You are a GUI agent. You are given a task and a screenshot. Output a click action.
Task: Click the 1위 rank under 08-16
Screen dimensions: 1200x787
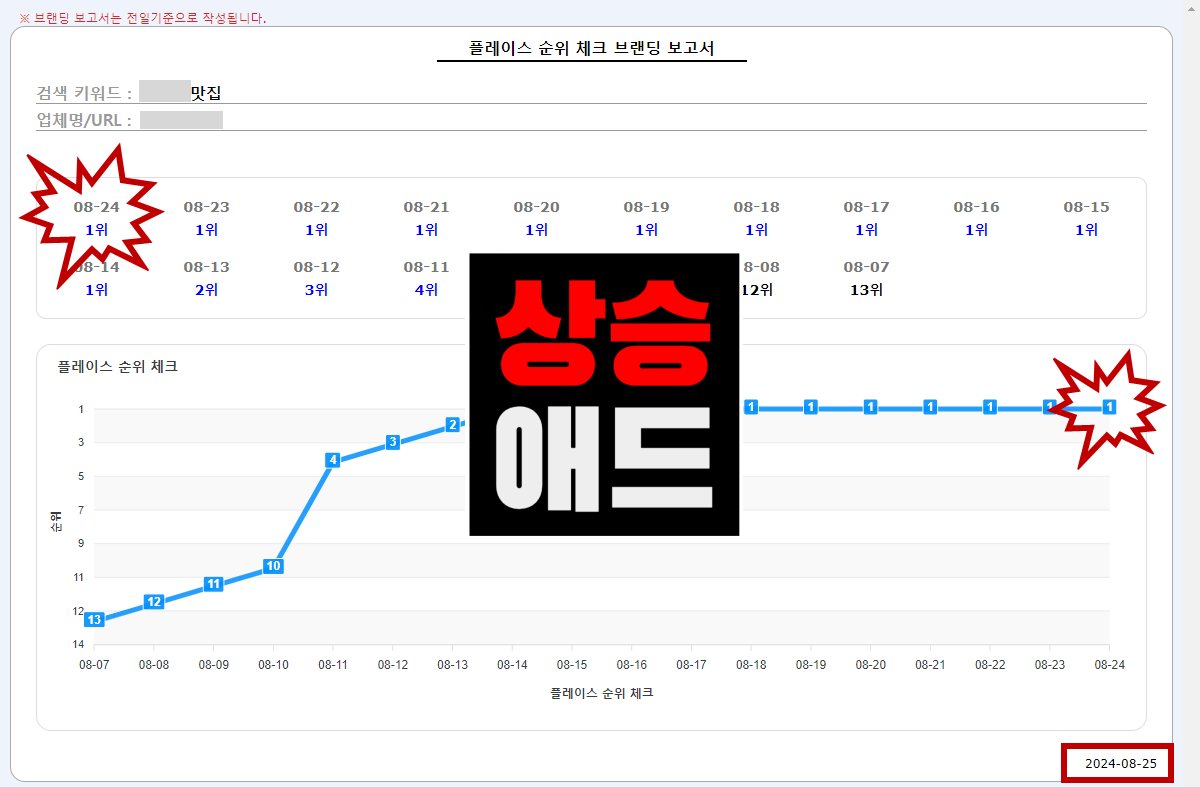pos(976,230)
